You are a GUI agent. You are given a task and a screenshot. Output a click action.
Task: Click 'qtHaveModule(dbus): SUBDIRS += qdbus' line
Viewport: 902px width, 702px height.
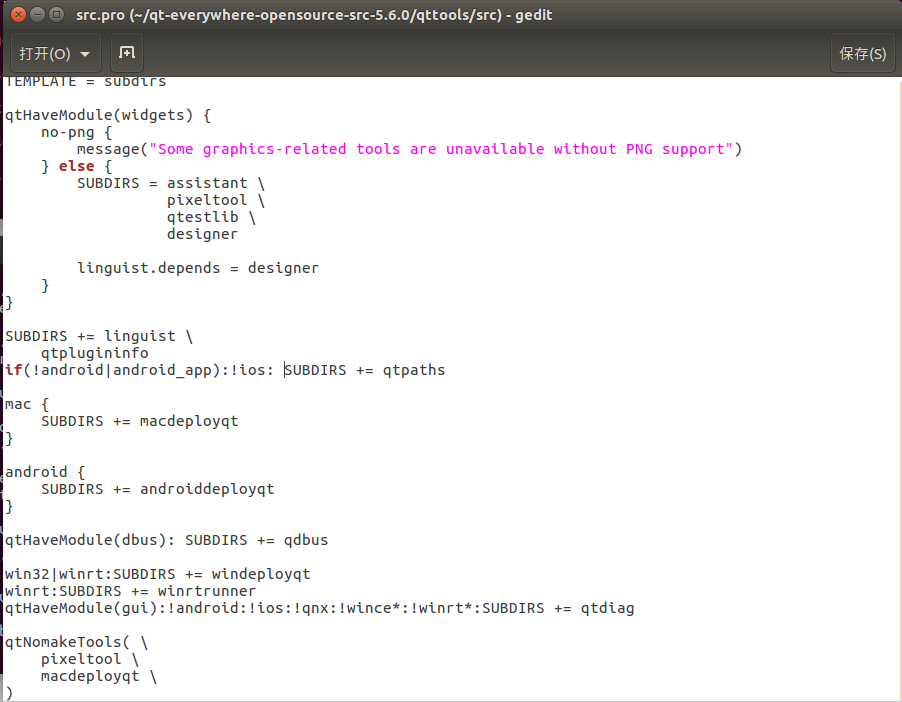(166, 540)
